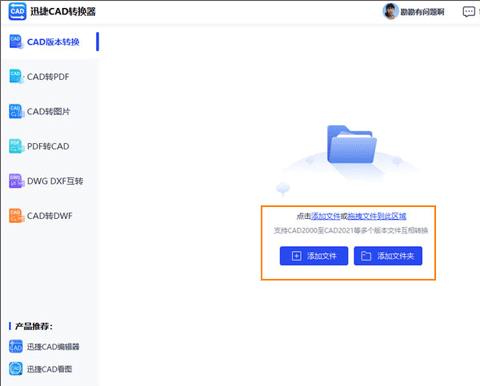480x386 pixels.
Task: Click the orange CAD转DWF sidebar icon
Action: (16, 215)
